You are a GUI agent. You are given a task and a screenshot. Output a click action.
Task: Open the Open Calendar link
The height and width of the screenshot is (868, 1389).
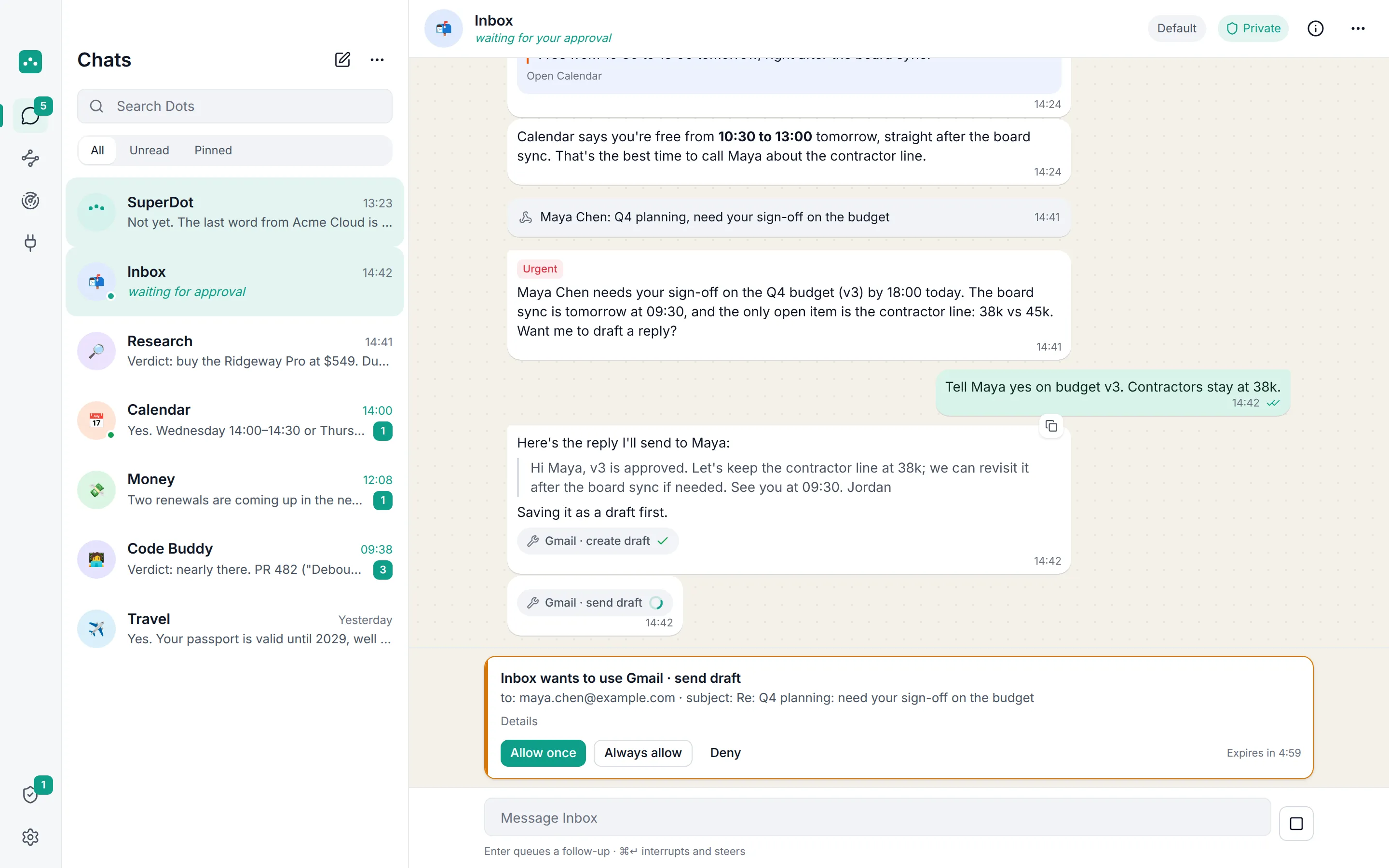click(x=564, y=76)
